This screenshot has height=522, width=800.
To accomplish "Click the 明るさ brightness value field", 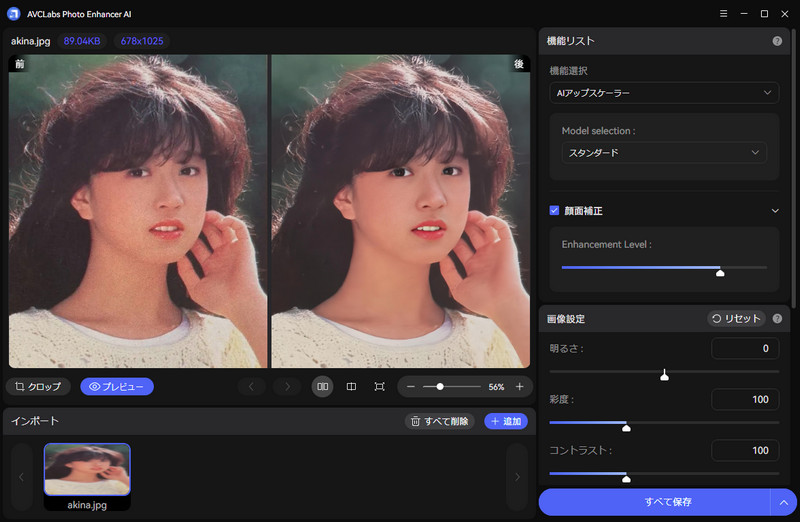I will (x=745, y=349).
